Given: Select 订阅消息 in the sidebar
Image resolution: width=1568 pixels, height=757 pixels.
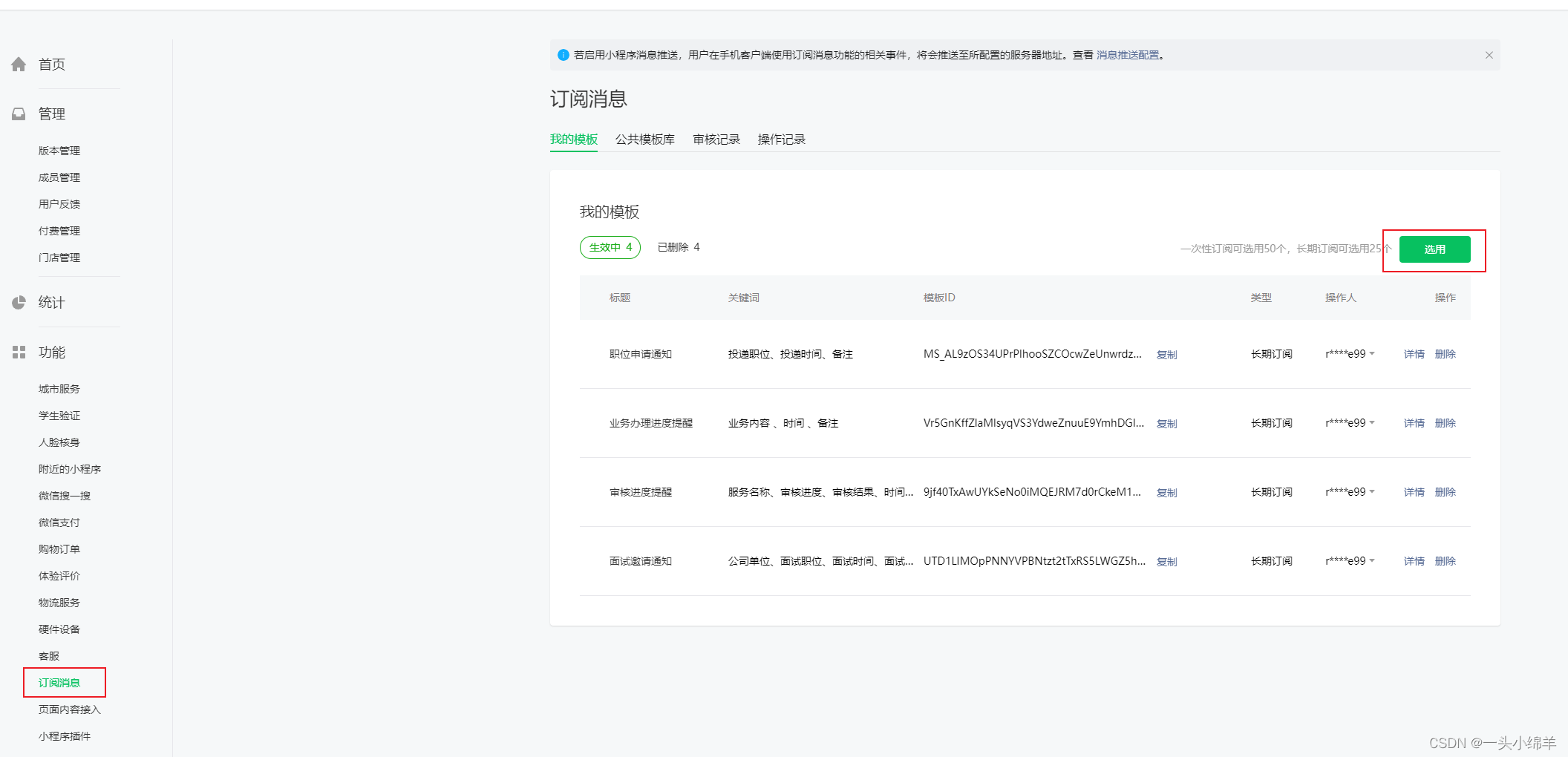Looking at the screenshot, I should pos(59,683).
